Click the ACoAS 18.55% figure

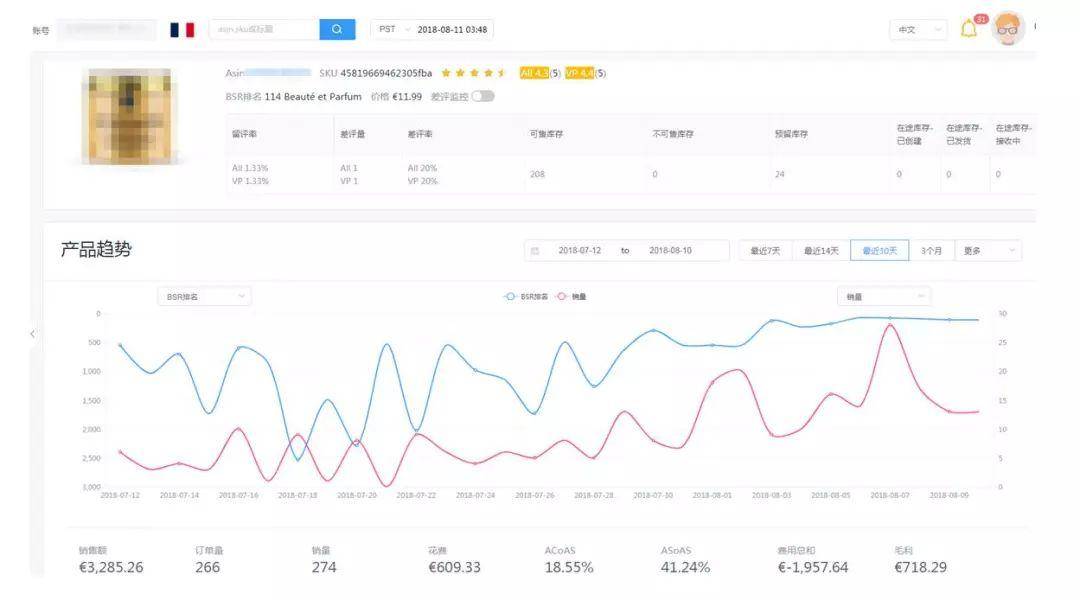coord(569,568)
